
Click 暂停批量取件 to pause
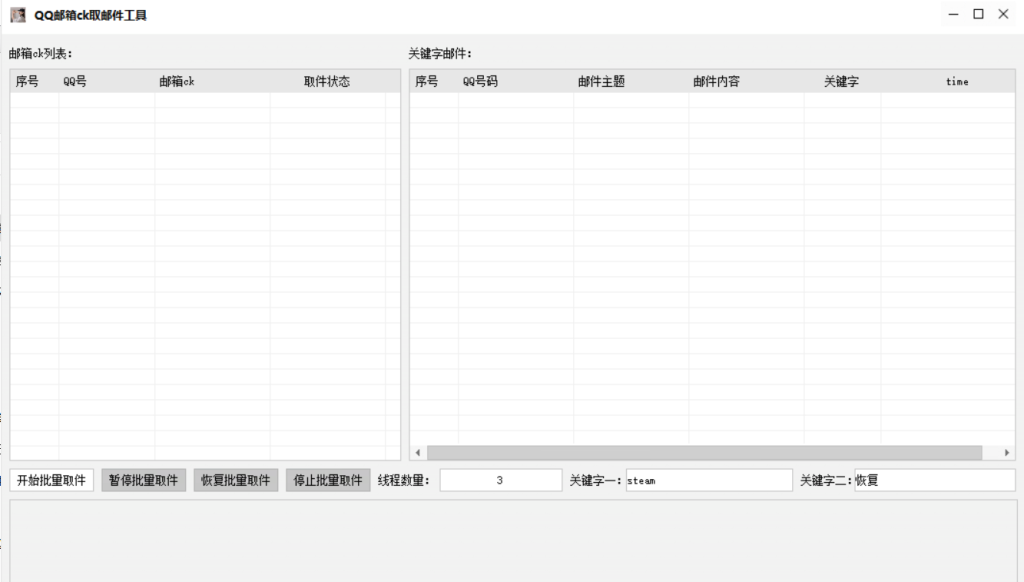click(x=144, y=480)
